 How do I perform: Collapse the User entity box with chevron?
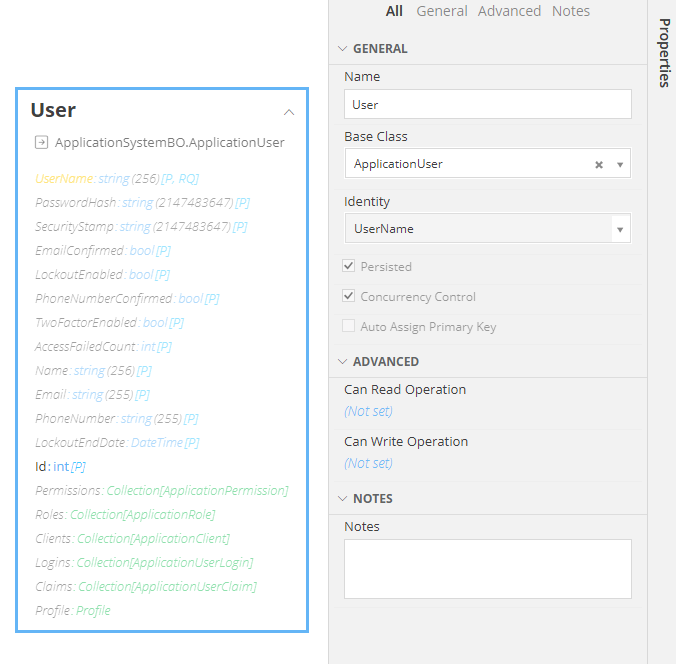point(289,112)
